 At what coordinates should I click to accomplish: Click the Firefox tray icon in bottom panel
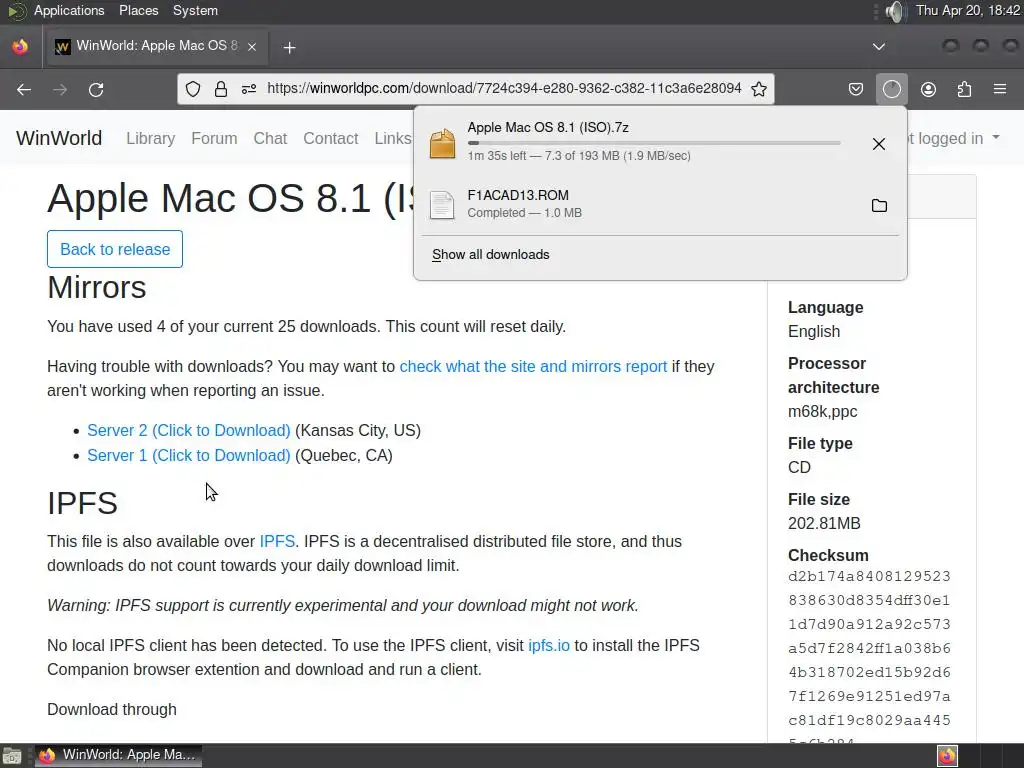[x=947, y=756]
